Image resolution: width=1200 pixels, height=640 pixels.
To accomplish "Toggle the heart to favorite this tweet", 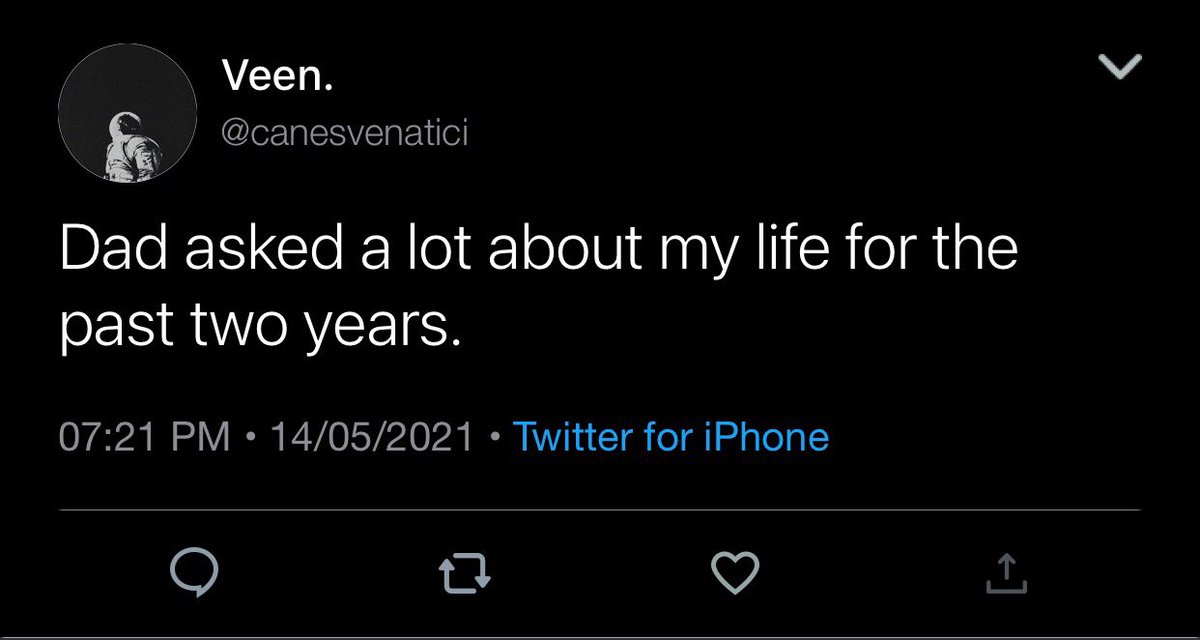I will coord(736,571).
